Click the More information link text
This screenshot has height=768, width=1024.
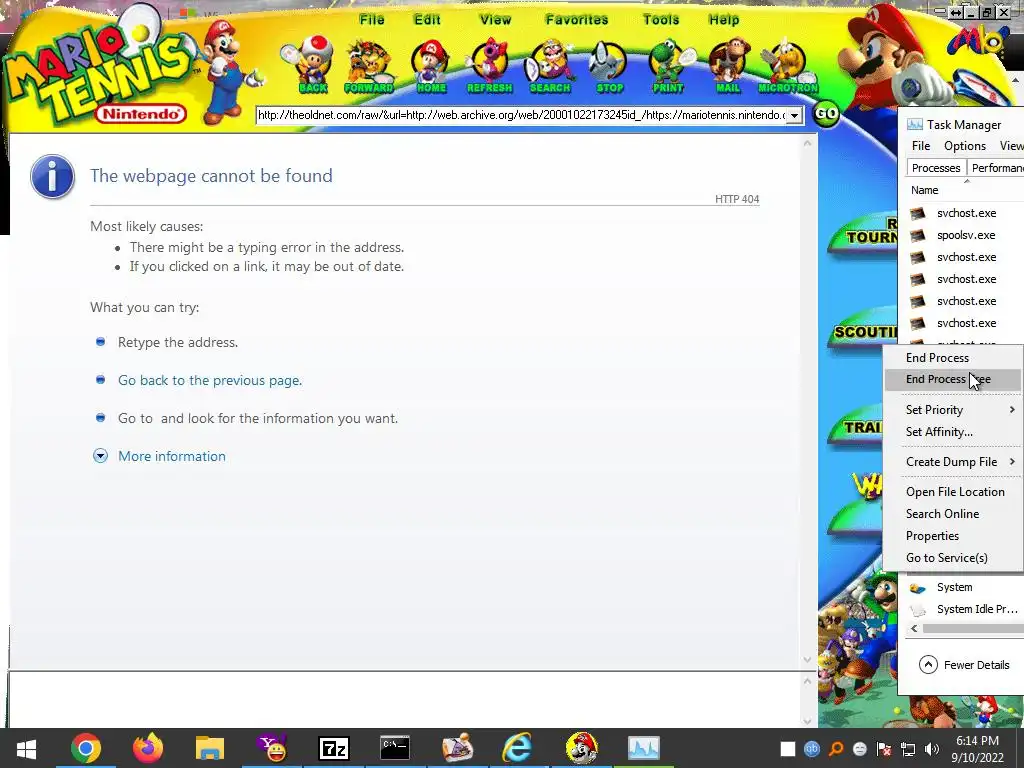(172, 456)
